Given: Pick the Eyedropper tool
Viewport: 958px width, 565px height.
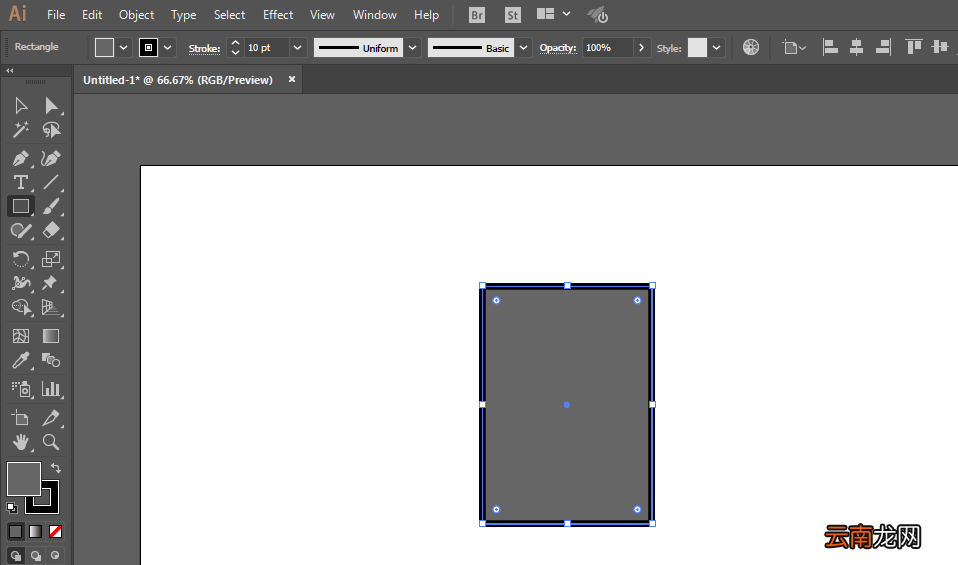Looking at the screenshot, I should pos(21,360).
